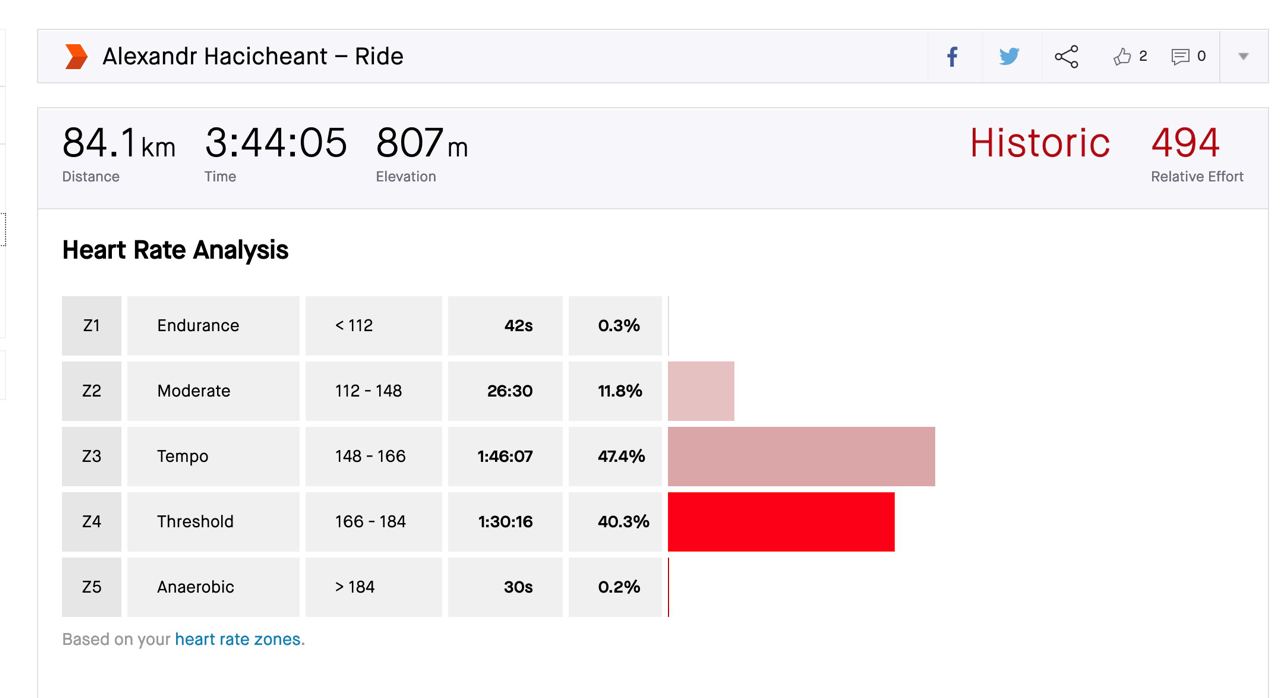Click the 1:46:07 Tempo time cell
Viewport: 1280px width, 698px height.
point(505,457)
